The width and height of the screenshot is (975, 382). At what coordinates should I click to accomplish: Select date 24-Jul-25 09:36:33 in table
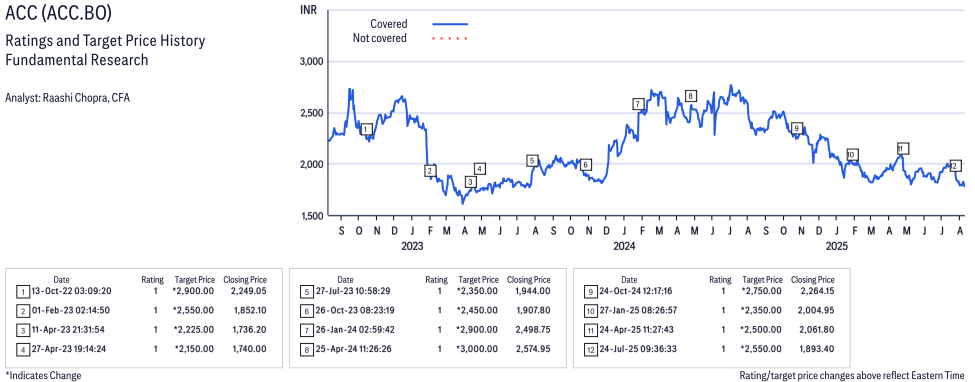pyautogui.click(x=638, y=348)
